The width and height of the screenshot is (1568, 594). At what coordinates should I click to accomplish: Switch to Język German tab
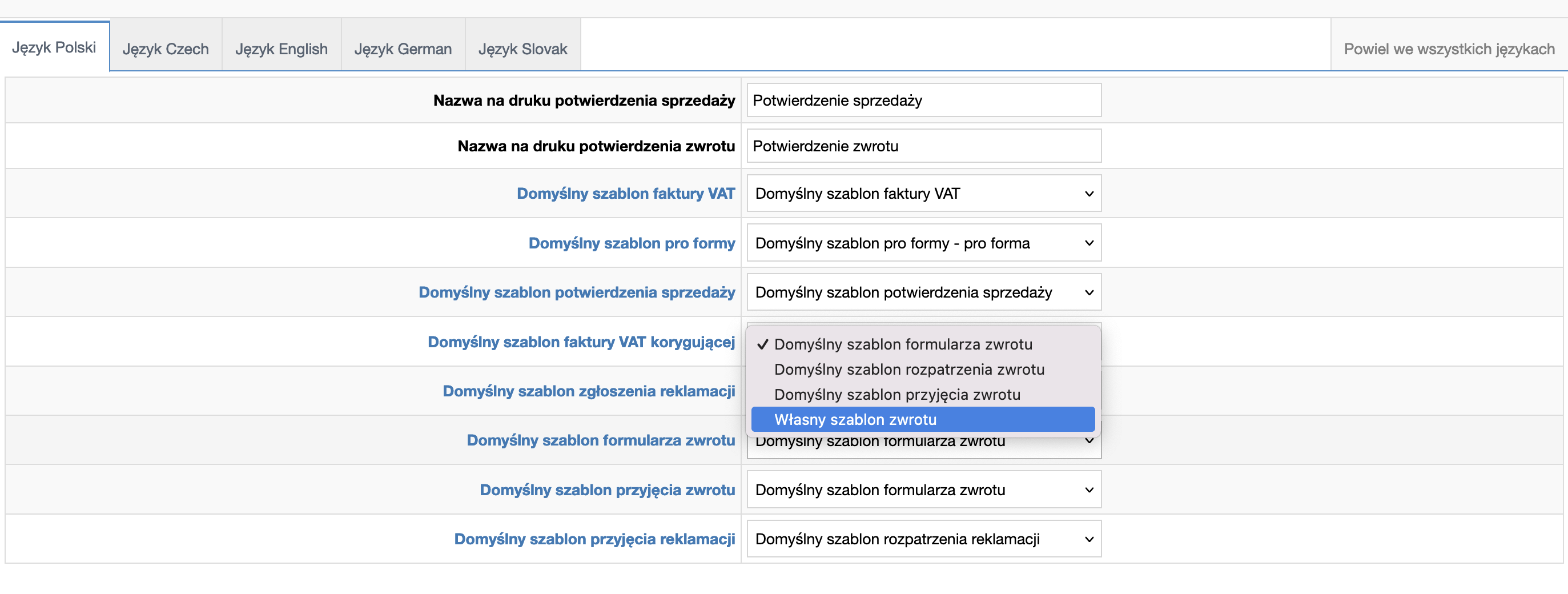pos(403,49)
